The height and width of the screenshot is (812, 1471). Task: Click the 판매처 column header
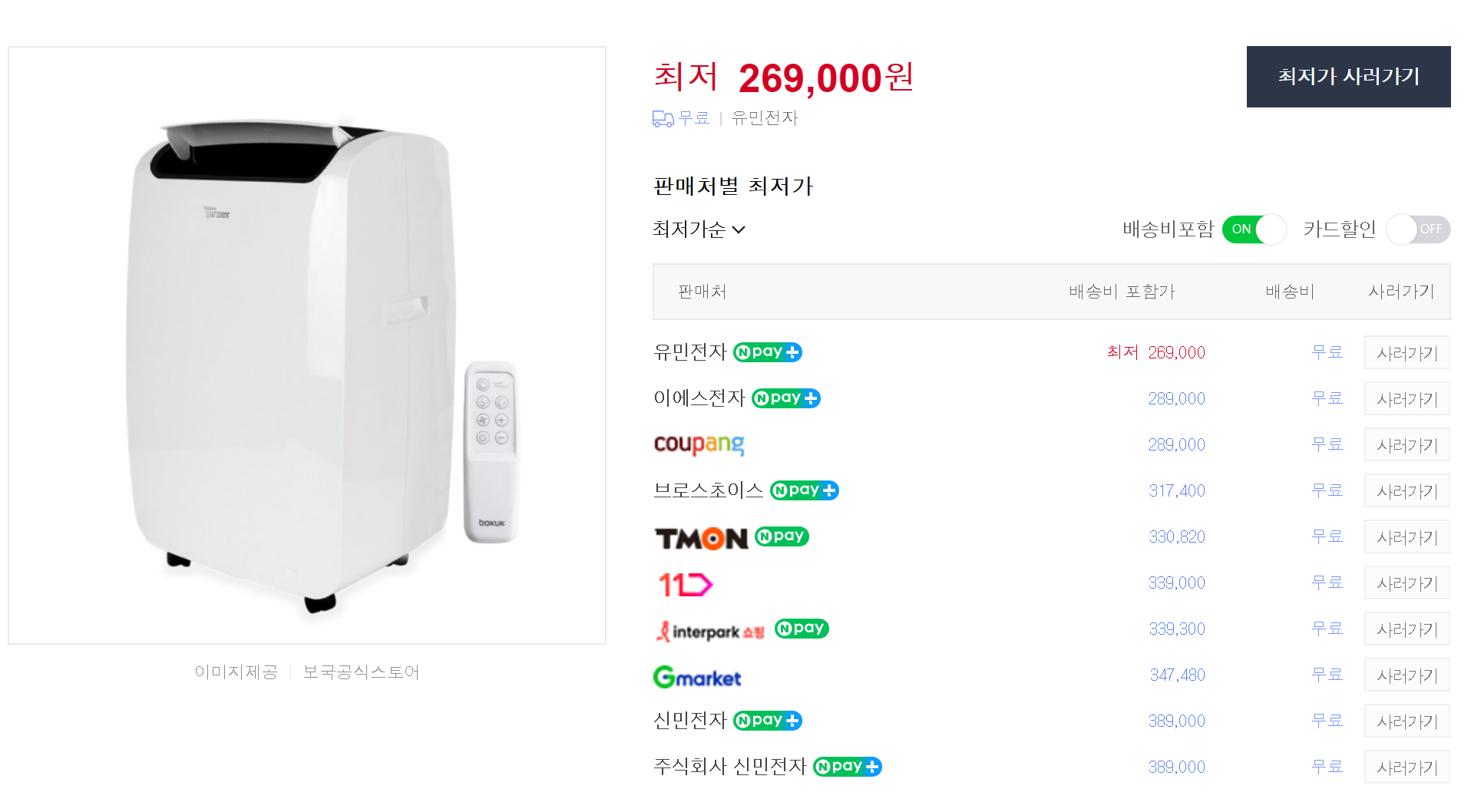702,292
